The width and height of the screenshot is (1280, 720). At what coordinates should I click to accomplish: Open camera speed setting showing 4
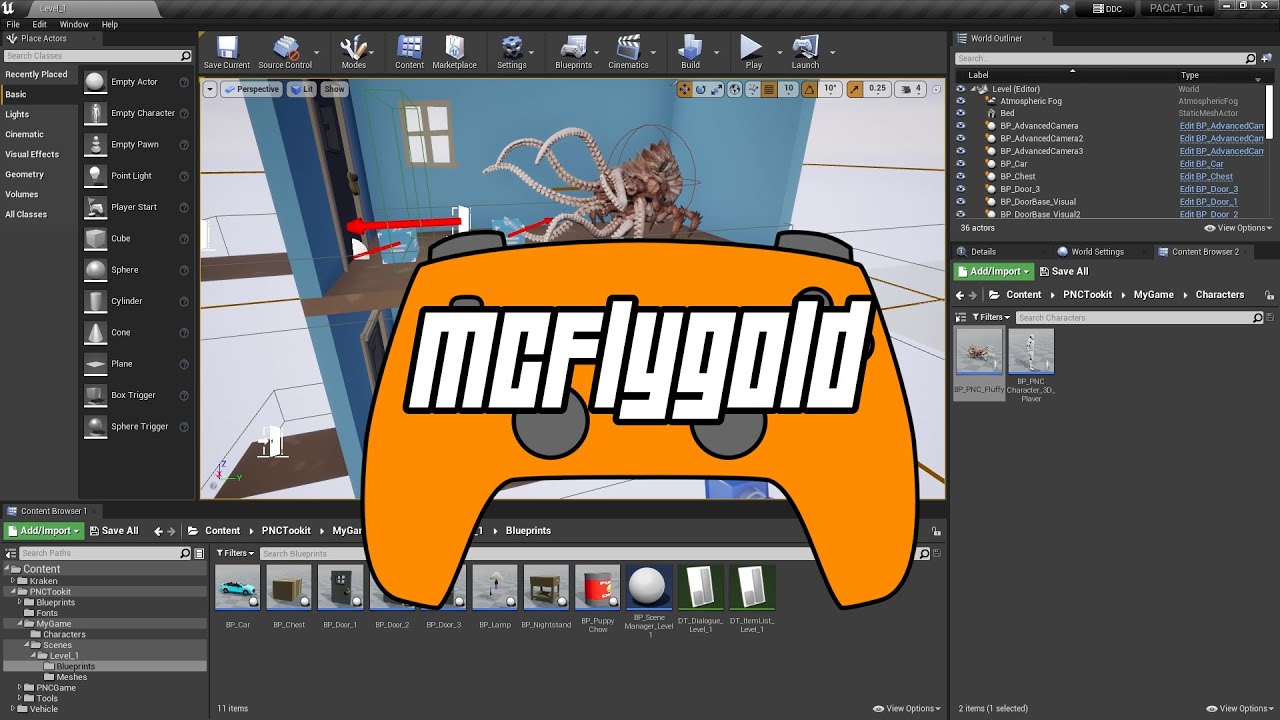912,89
